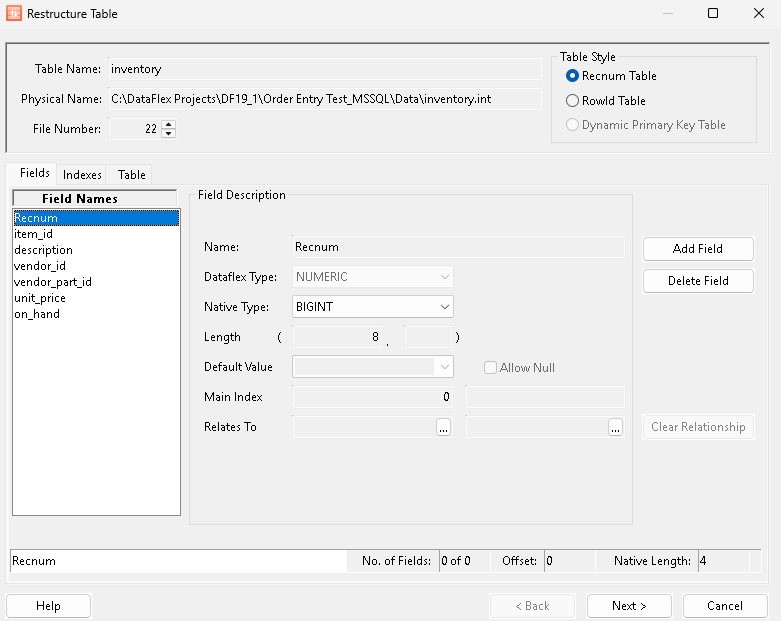Image resolution: width=781 pixels, height=621 pixels.
Task: Select the Recnum Table radio button
Action: 573,76
